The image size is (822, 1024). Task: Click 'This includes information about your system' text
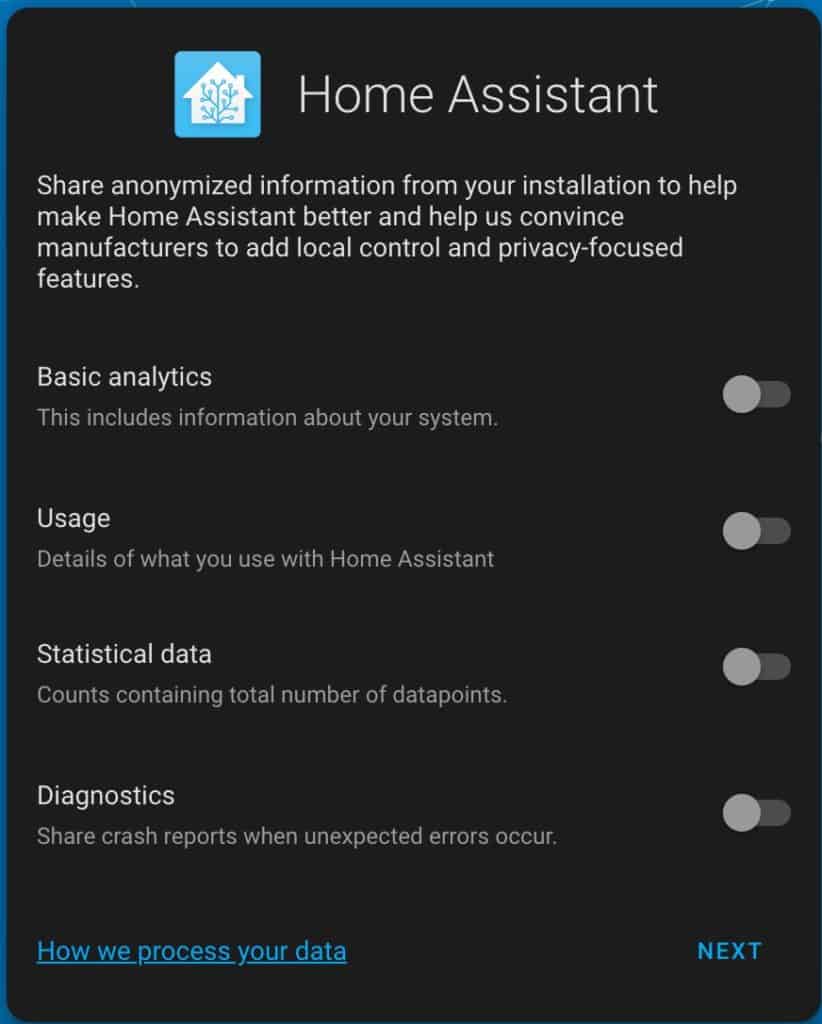click(267, 417)
